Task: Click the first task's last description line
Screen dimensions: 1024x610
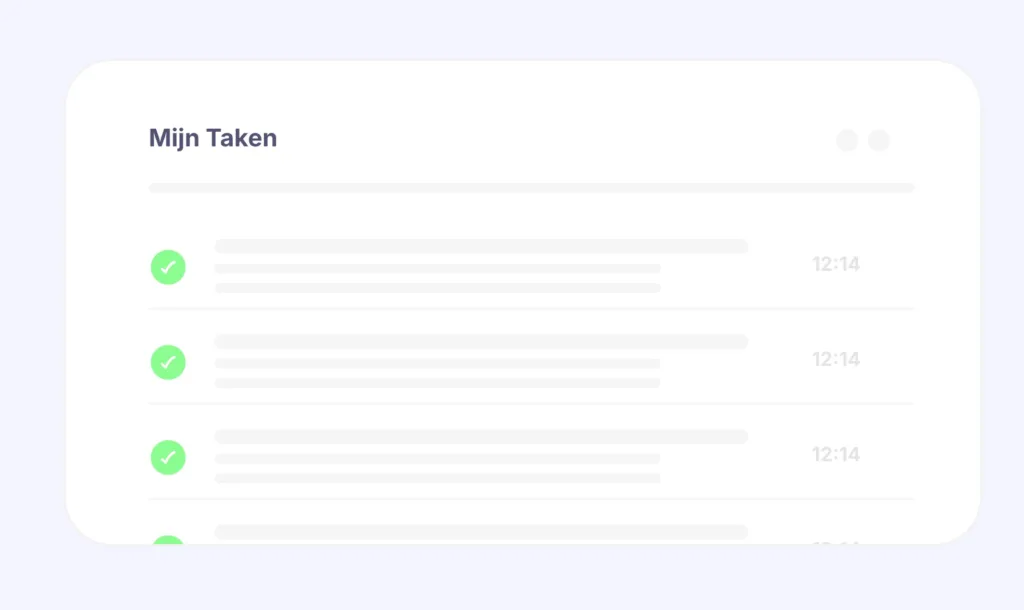Action: coord(437,288)
